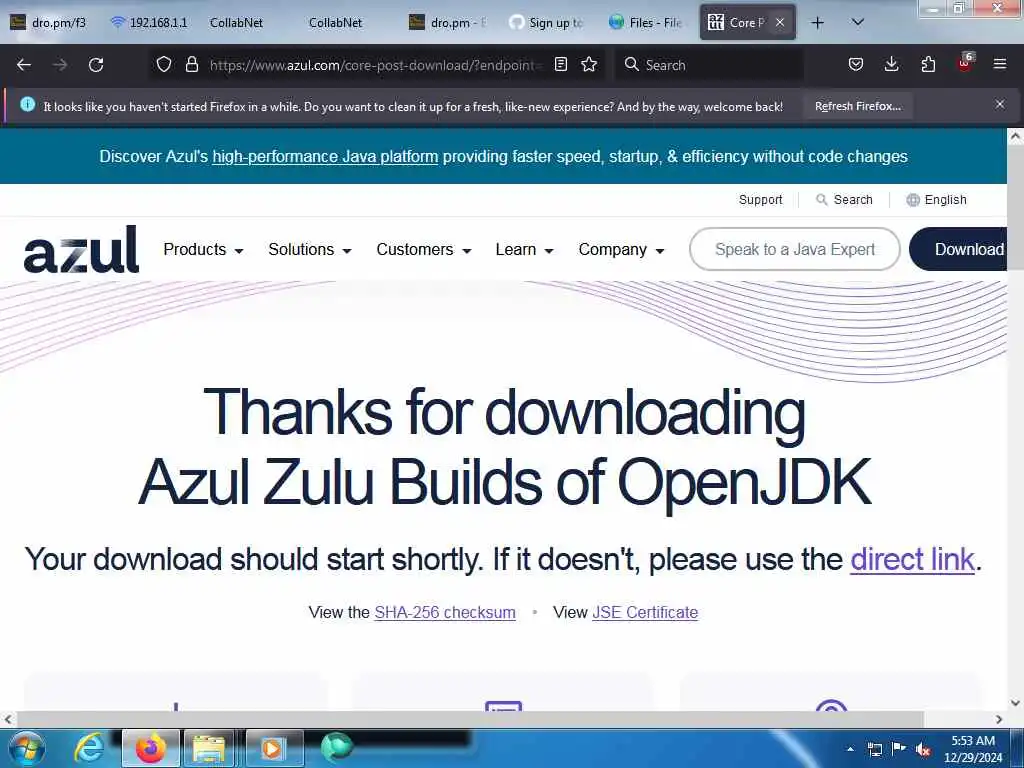Expand the Company menu
The width and height of the screenshot is (1024, 768).
pyautogui.click(x=621, y=249)
